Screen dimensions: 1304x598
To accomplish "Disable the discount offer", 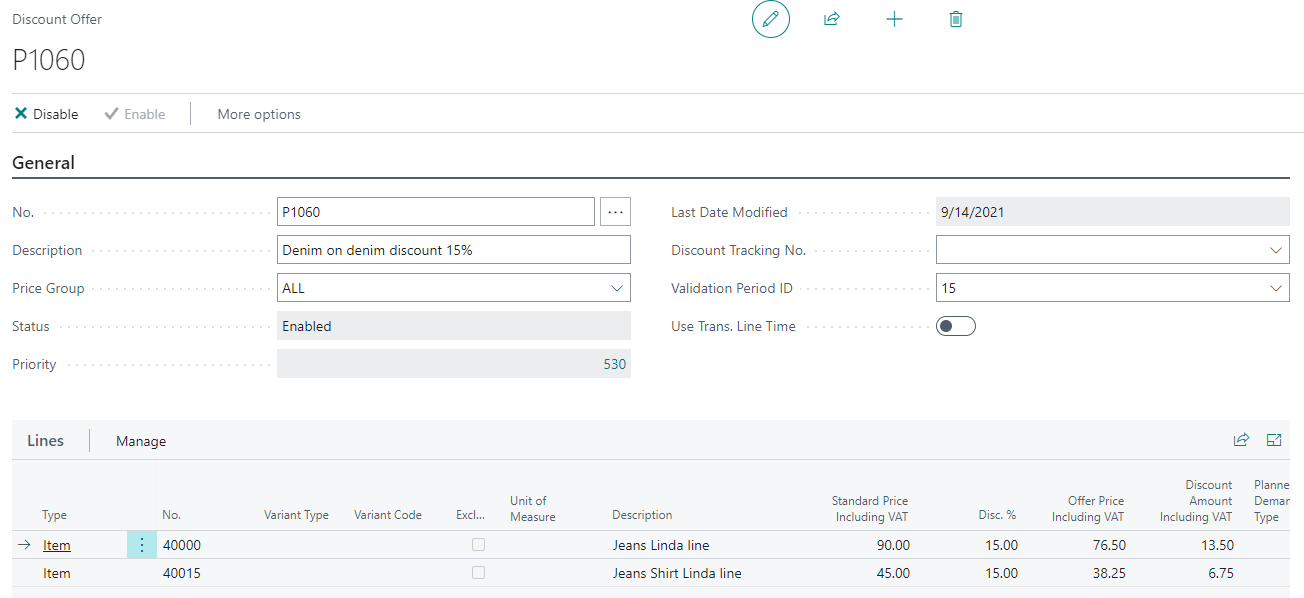I will [46, 114].
